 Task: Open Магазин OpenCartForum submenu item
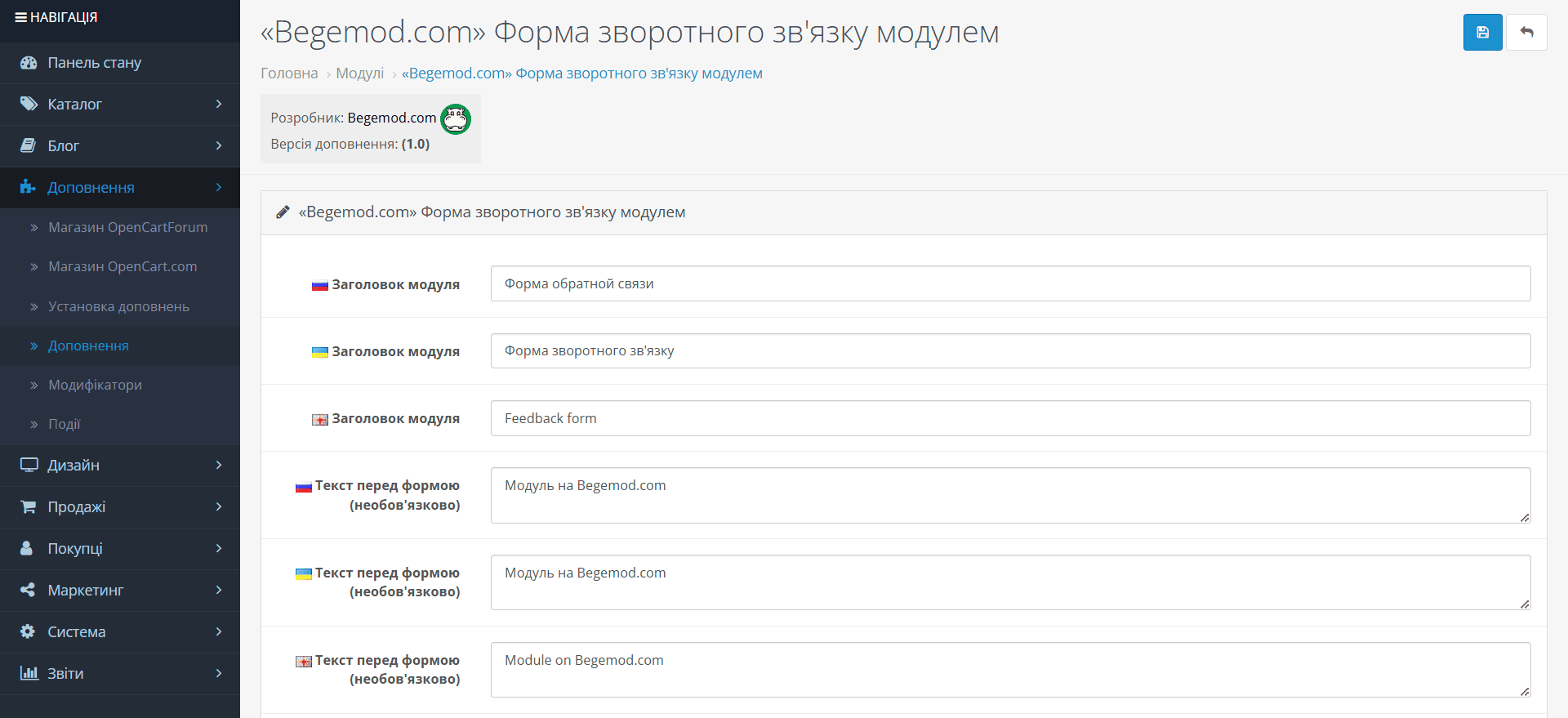point(127,227)
